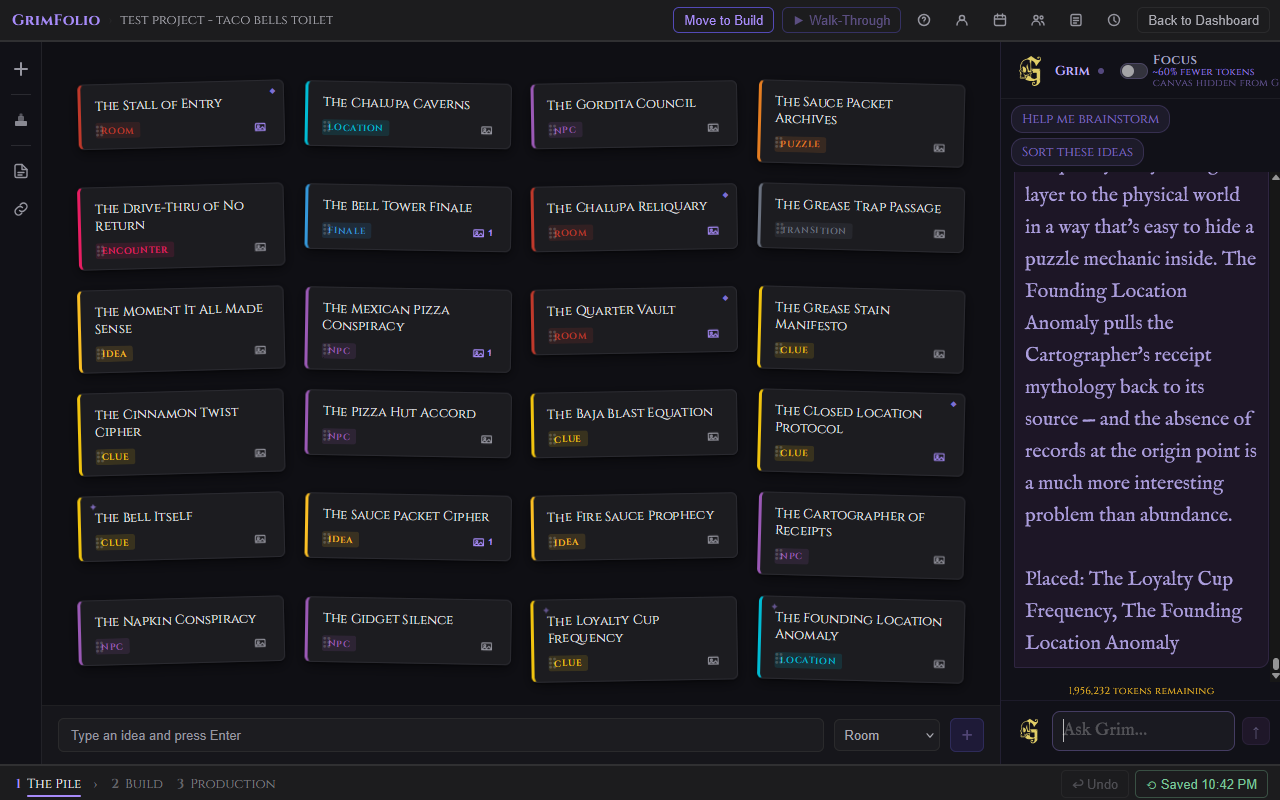1280x800 pixels.
Task: Open the history clock icon
Action: tap(1114, 20)
